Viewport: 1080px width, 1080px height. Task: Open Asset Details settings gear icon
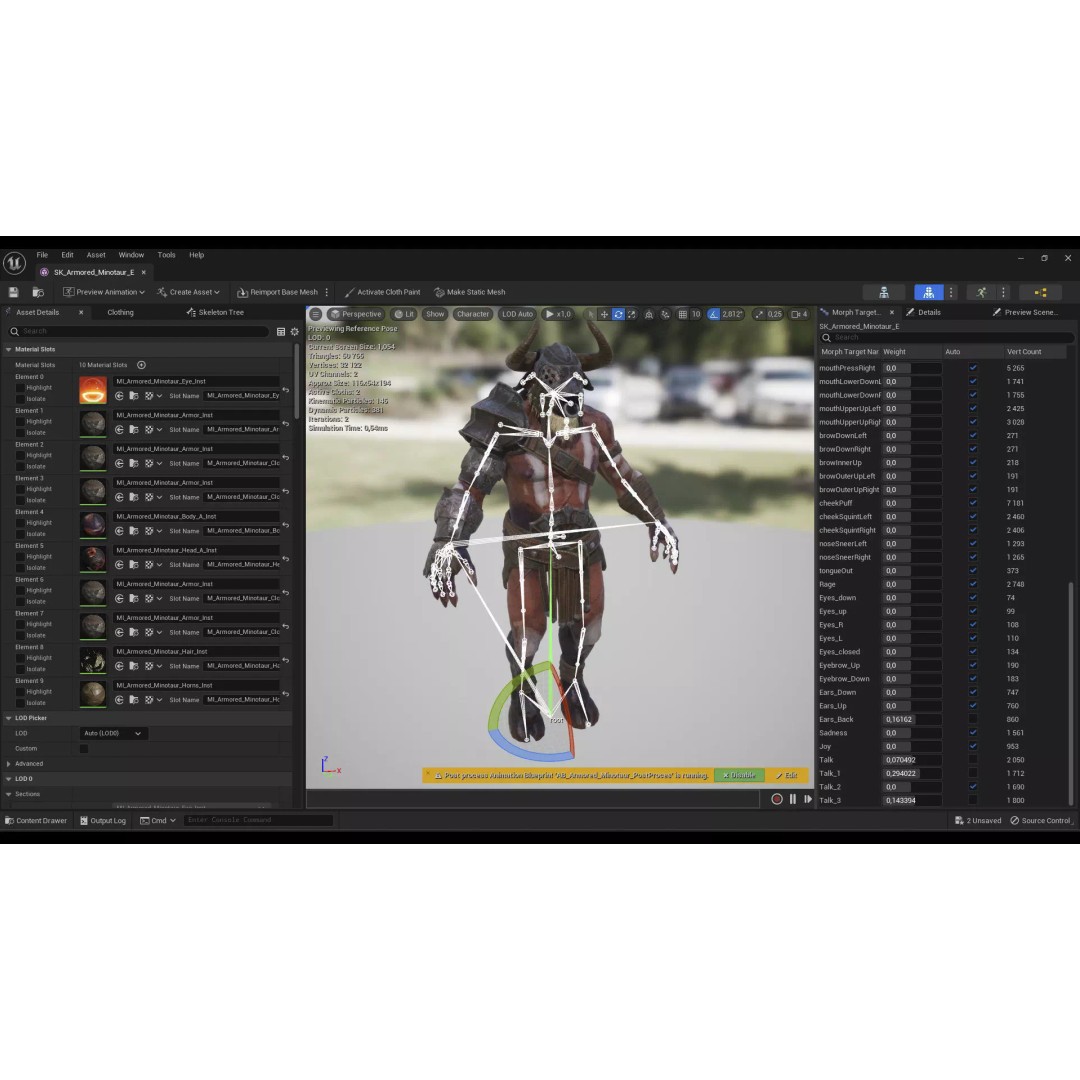pyautogui.click(x=295, y=331)
